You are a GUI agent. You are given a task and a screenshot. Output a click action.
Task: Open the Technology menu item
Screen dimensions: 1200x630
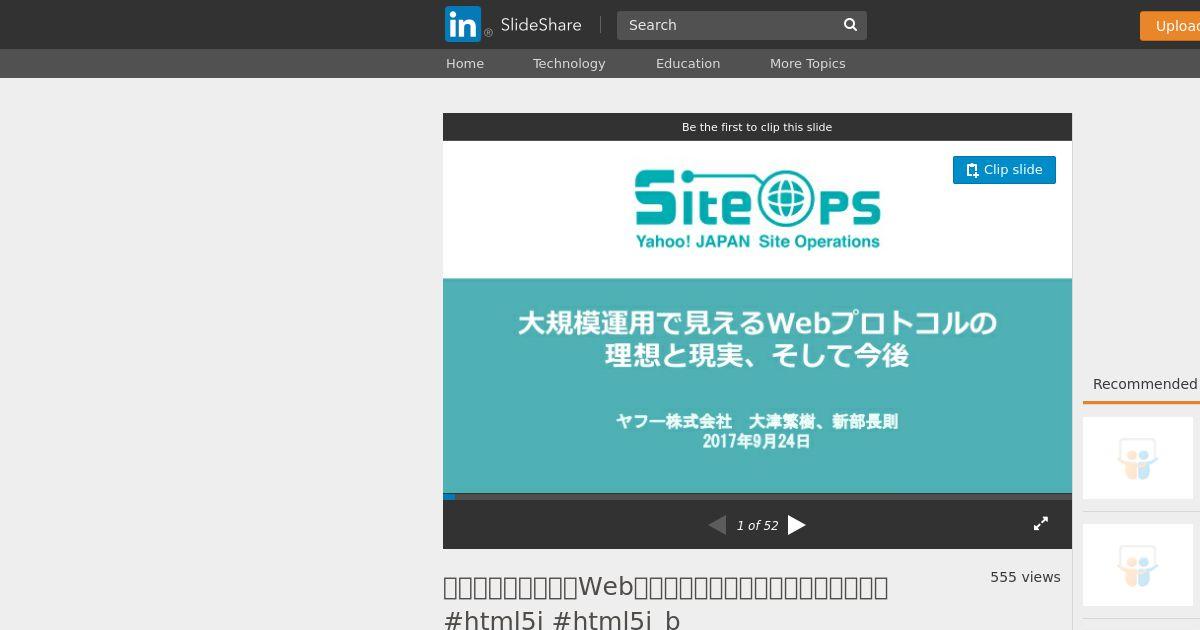coord(569,63)
